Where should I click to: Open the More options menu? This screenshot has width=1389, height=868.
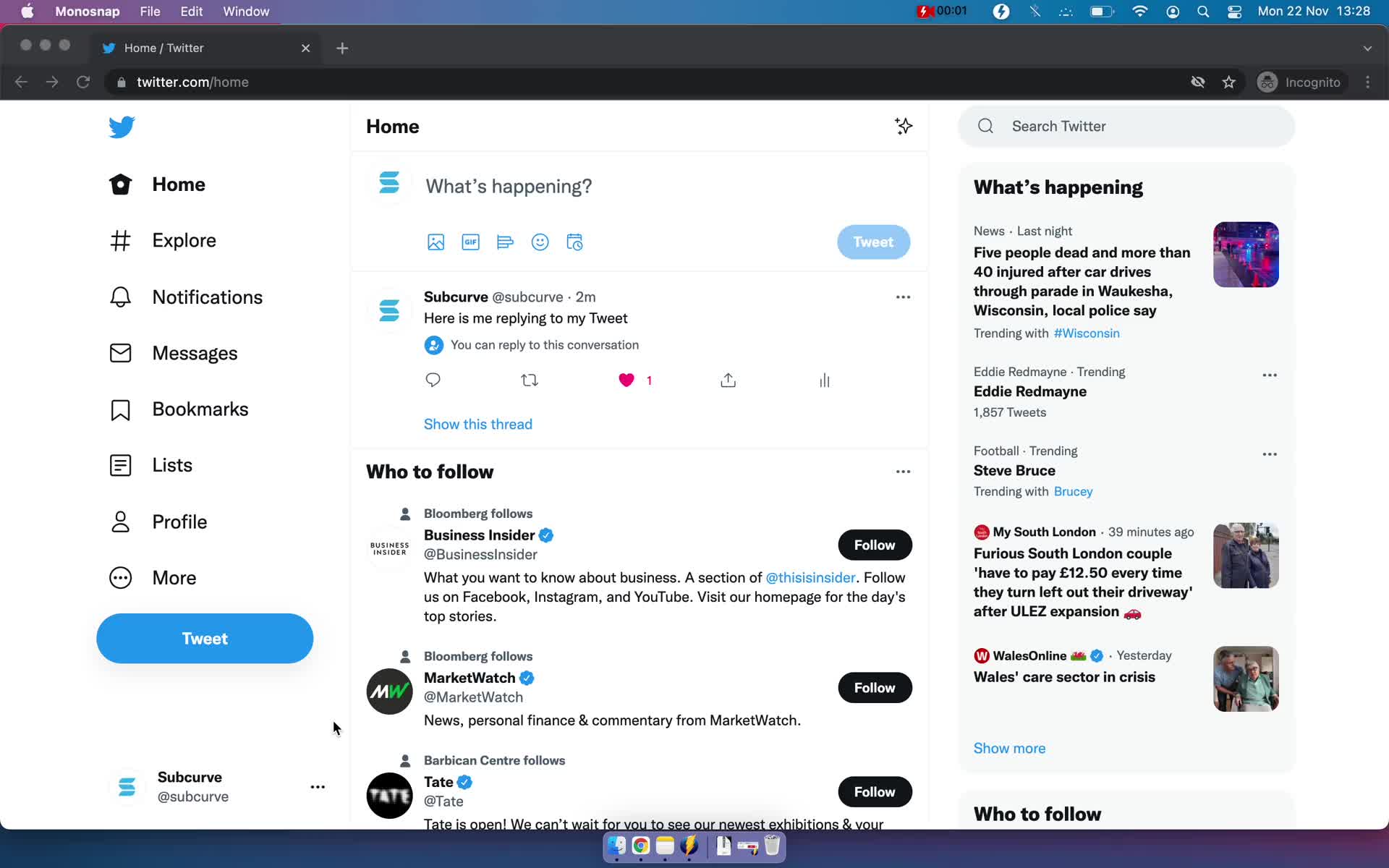153,578
